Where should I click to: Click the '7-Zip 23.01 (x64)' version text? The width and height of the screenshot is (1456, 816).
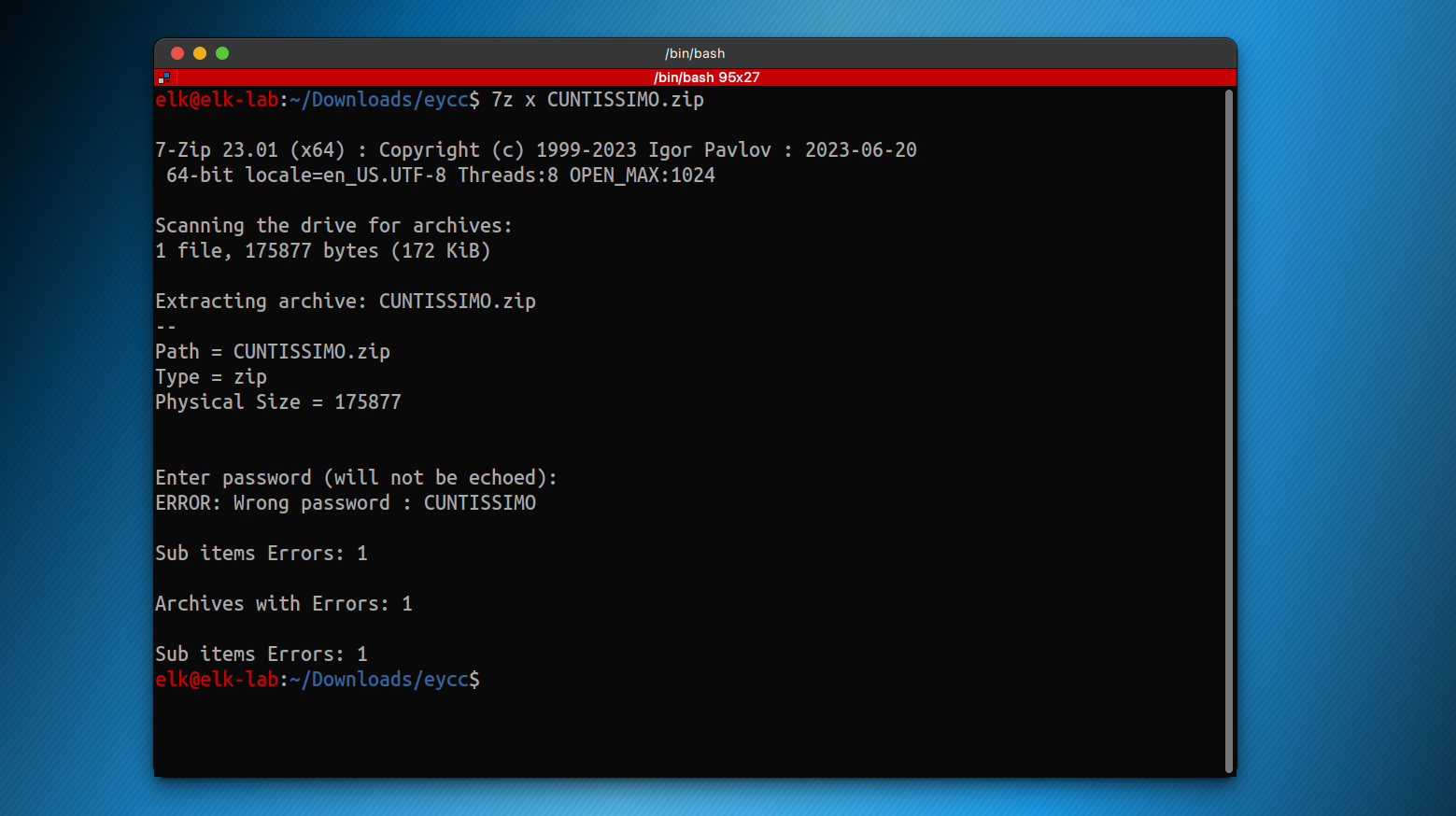249,150
